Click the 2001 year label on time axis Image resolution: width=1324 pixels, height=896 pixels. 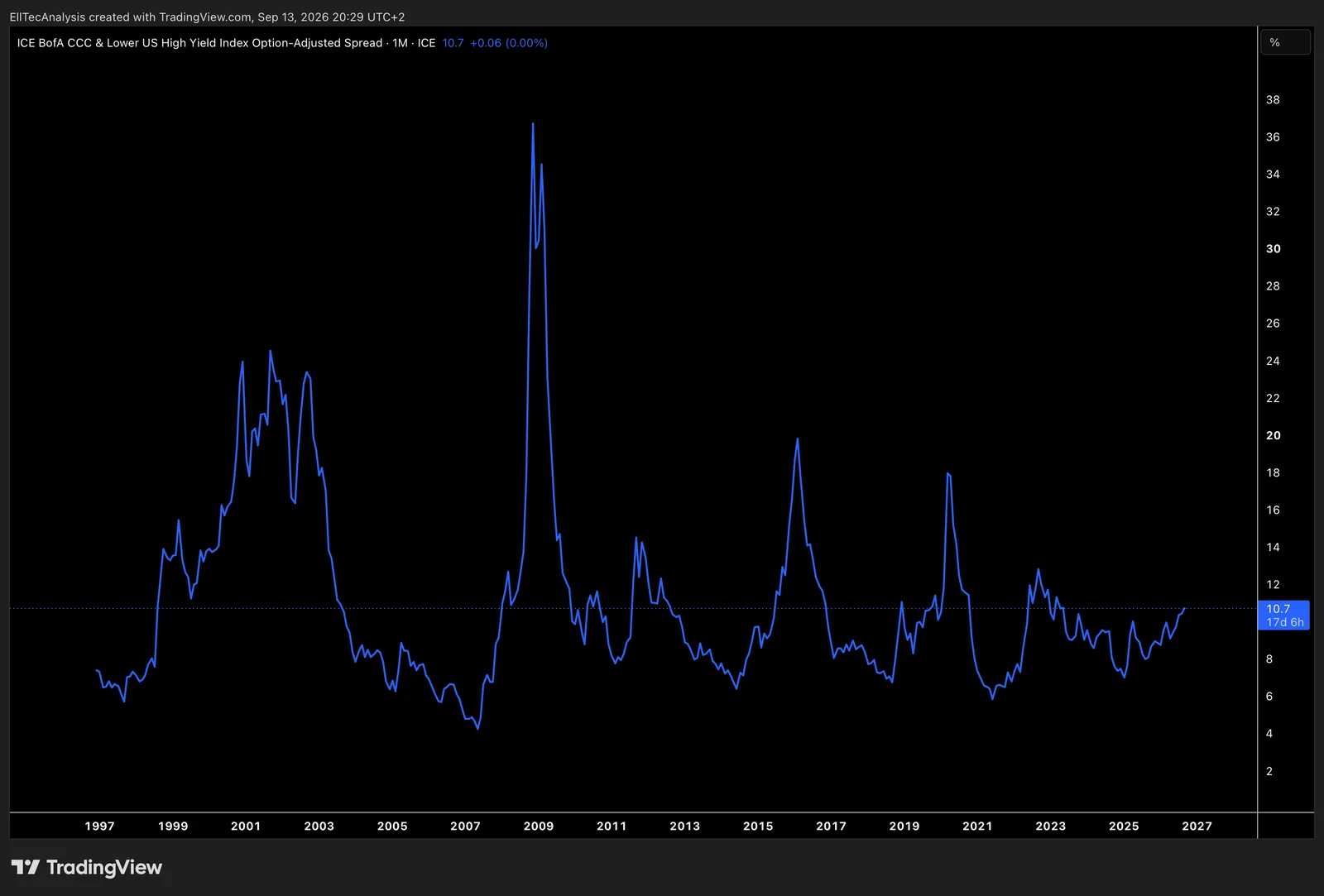246,826
